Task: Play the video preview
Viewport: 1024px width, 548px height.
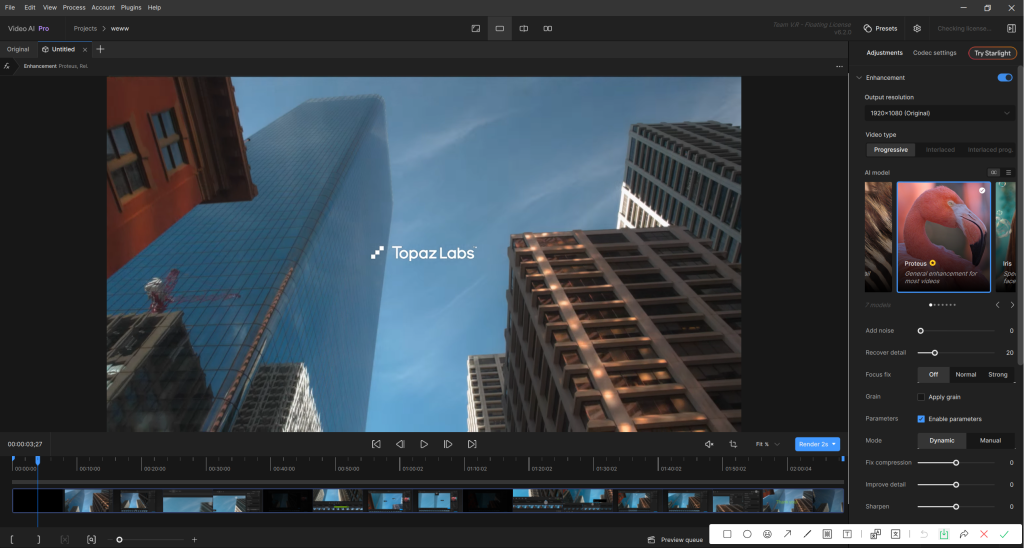Action: pyautogui.click(x=424, y=444)
